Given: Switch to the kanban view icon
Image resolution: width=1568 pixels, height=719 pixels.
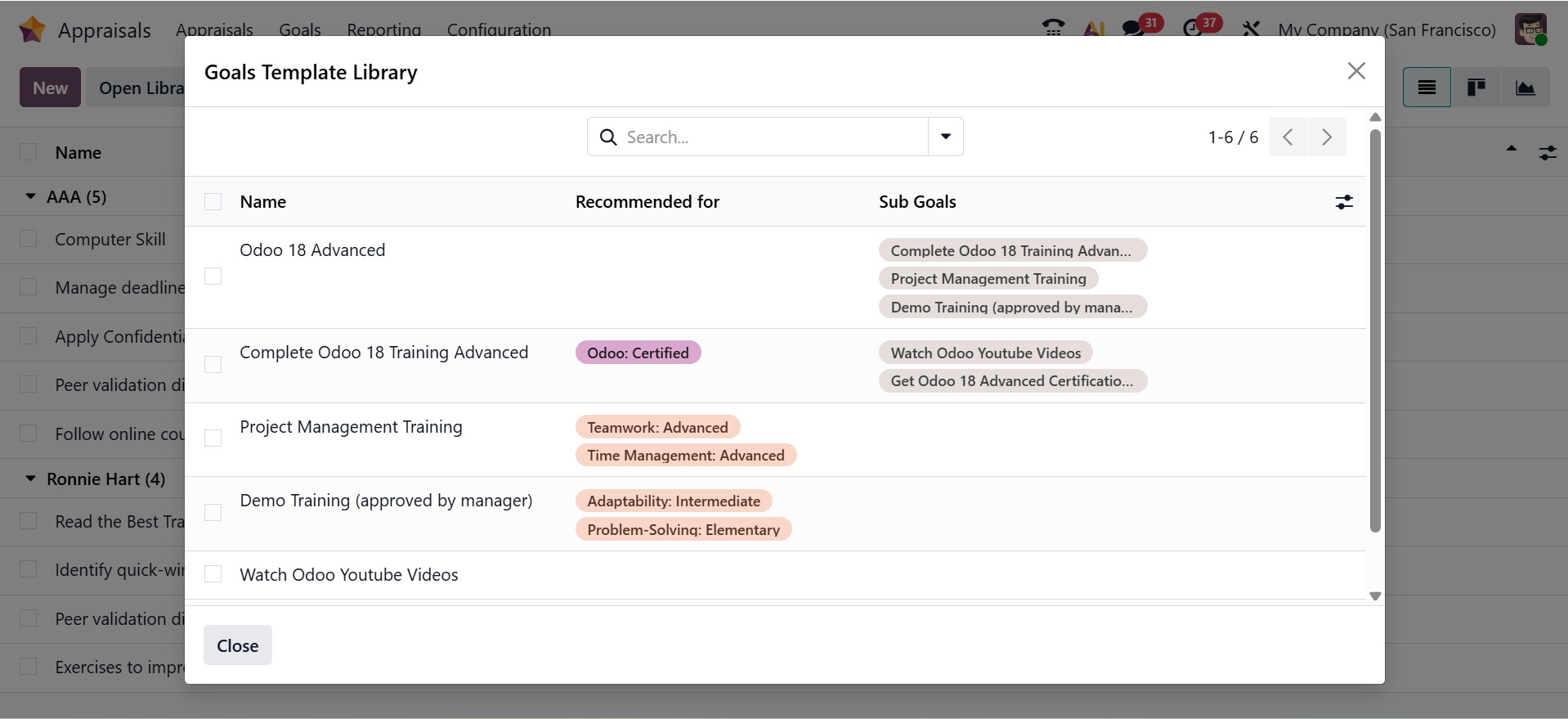Looking at the screenshot, I should pos(1476,88).
